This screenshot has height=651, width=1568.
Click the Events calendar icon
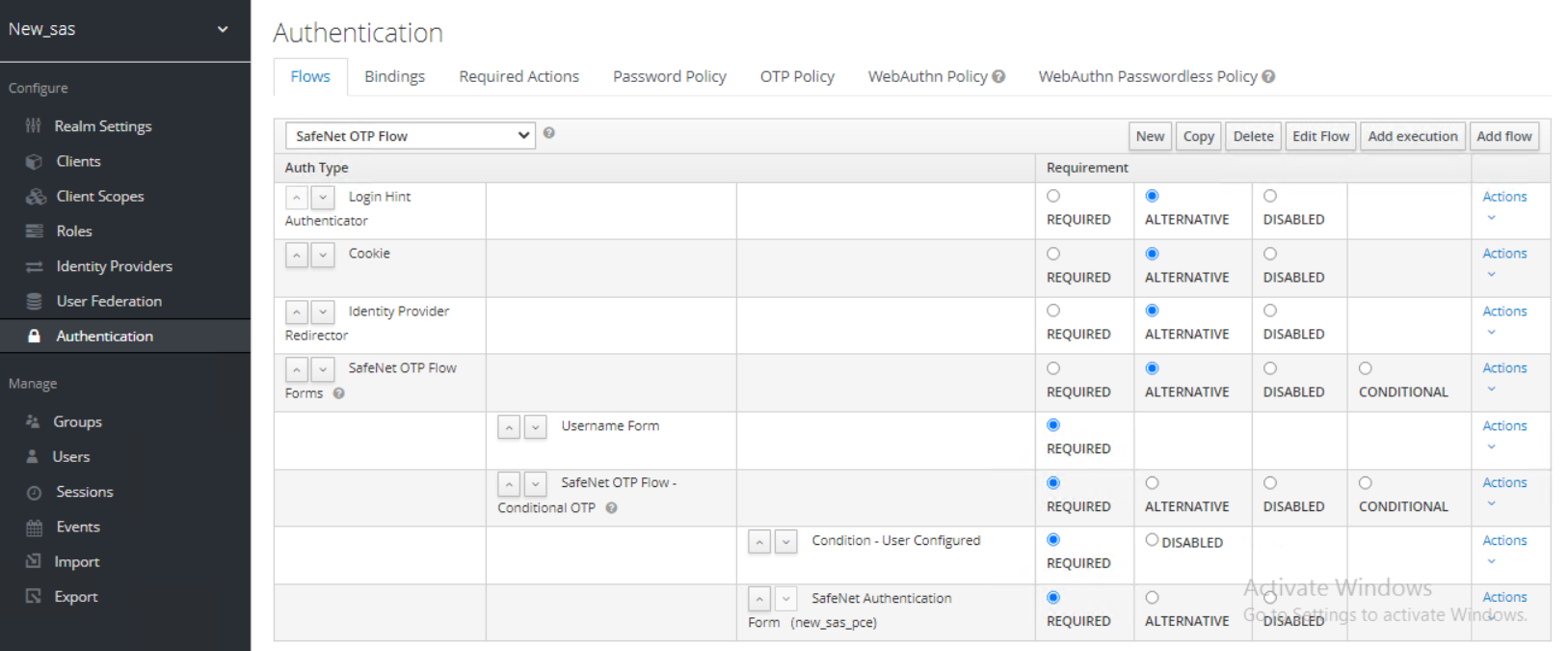(x=34, y=527)
